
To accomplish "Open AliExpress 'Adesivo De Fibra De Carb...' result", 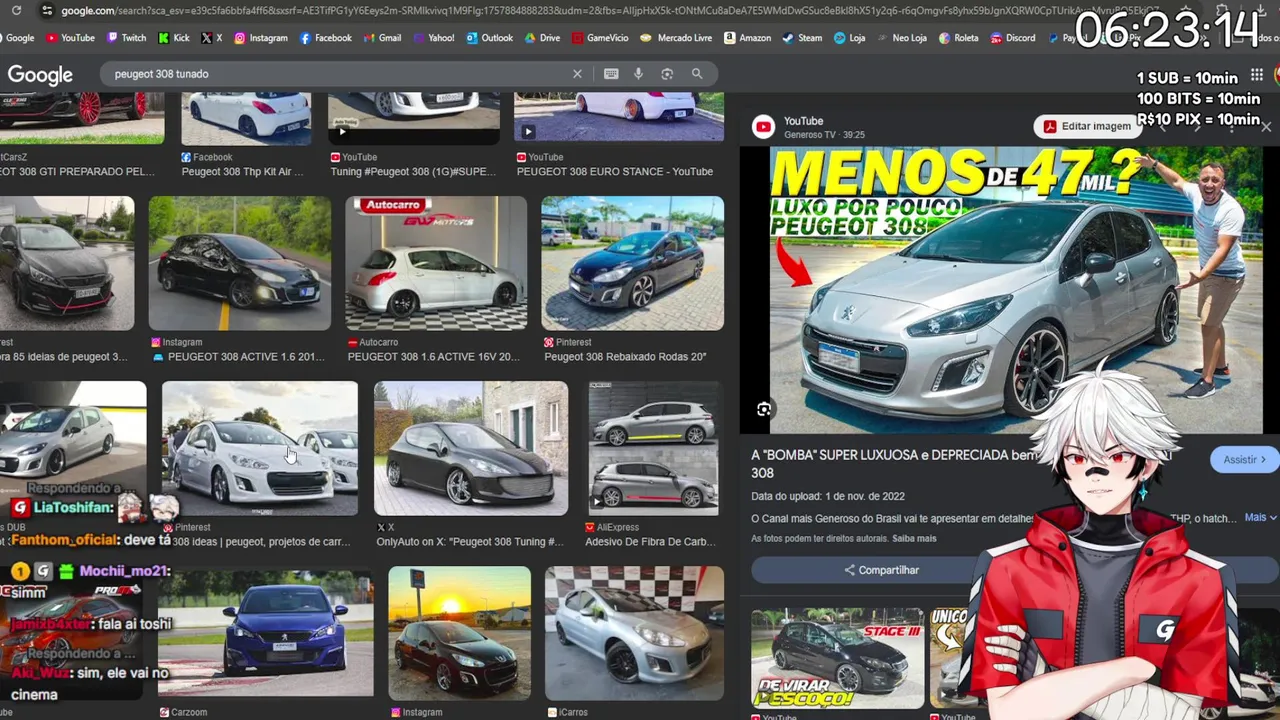I will click(650, 542).
